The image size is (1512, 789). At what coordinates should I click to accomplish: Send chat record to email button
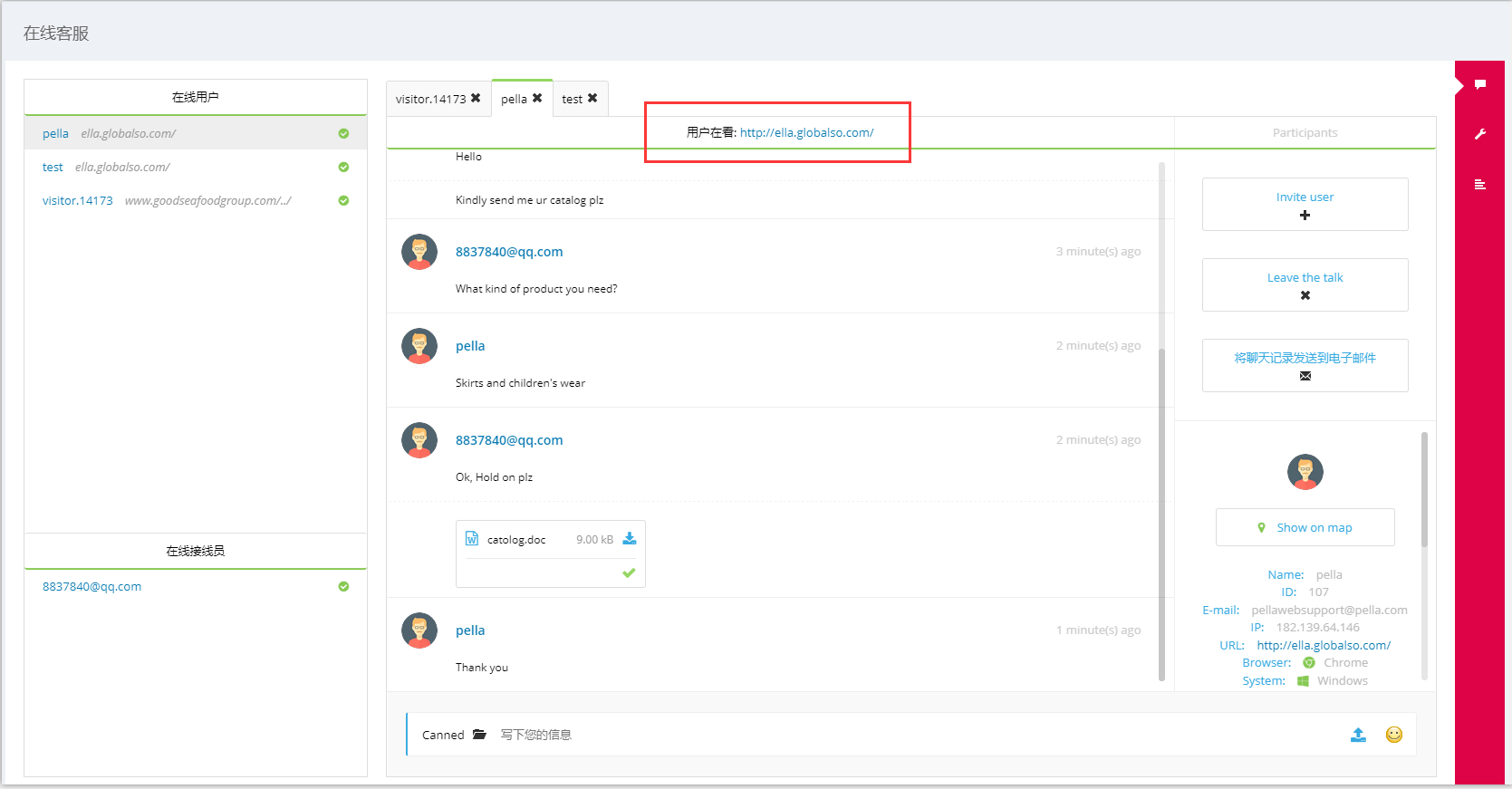(1305, 366)
